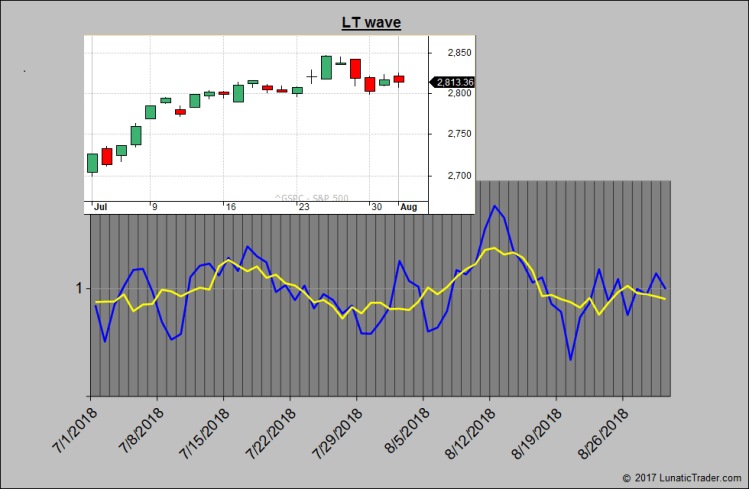Click the 7/29/2018 date axis label

[x=338, y=429]
